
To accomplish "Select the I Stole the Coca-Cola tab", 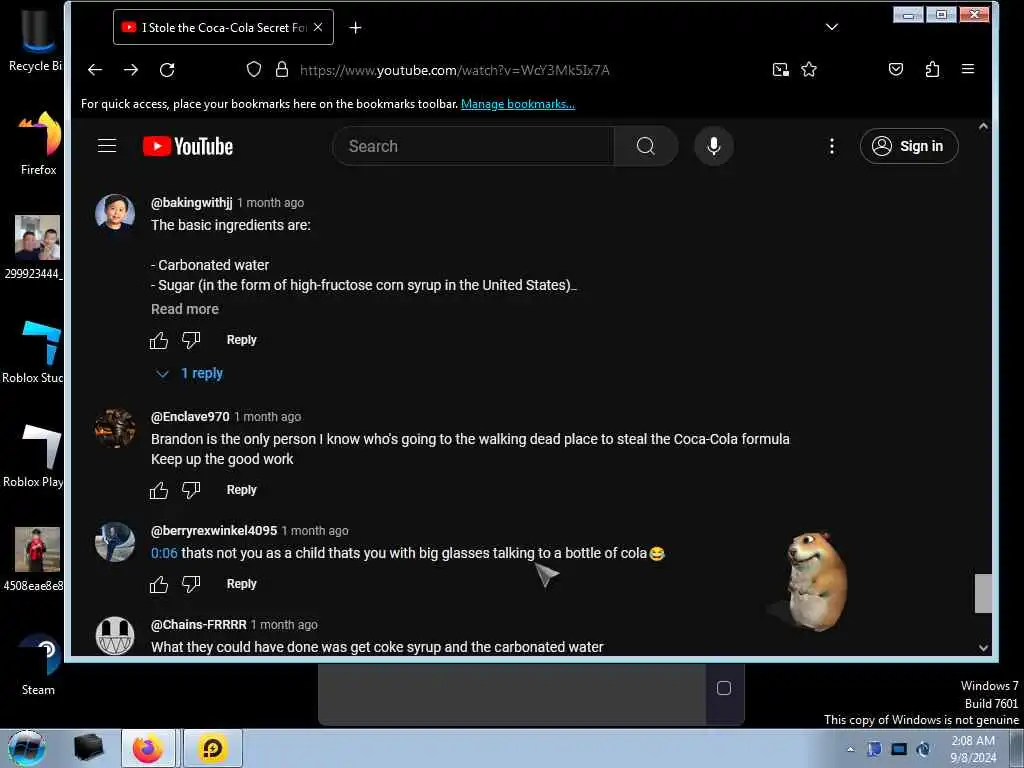I will pyautogui.click(x=223, y=27).
